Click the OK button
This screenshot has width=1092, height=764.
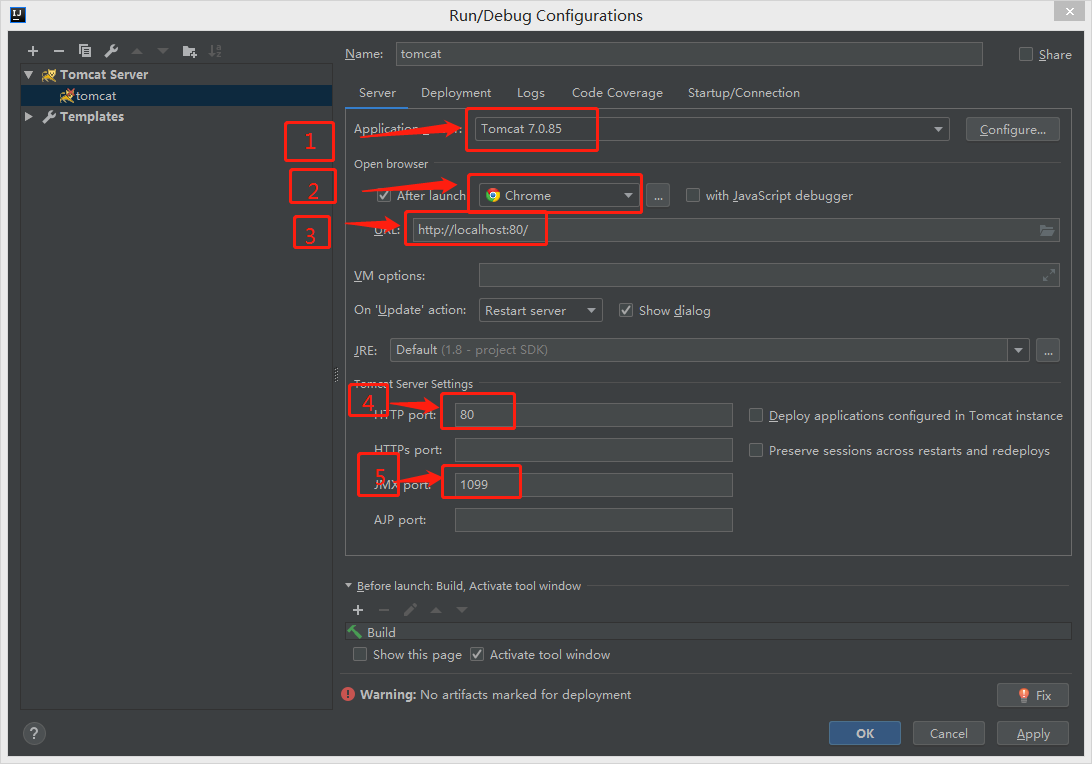point(865,733)
